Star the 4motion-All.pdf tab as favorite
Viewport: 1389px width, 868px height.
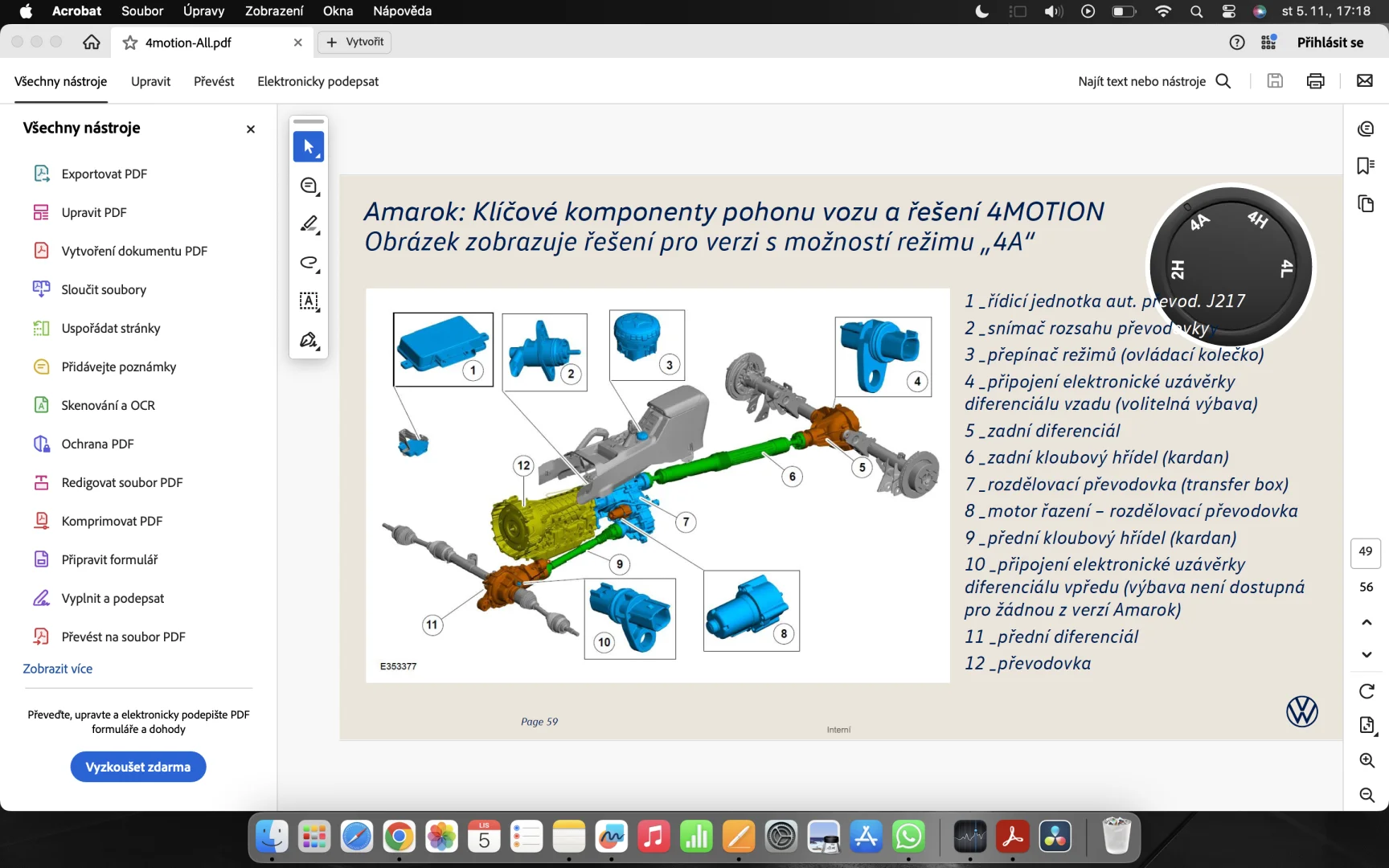[130, 43]
